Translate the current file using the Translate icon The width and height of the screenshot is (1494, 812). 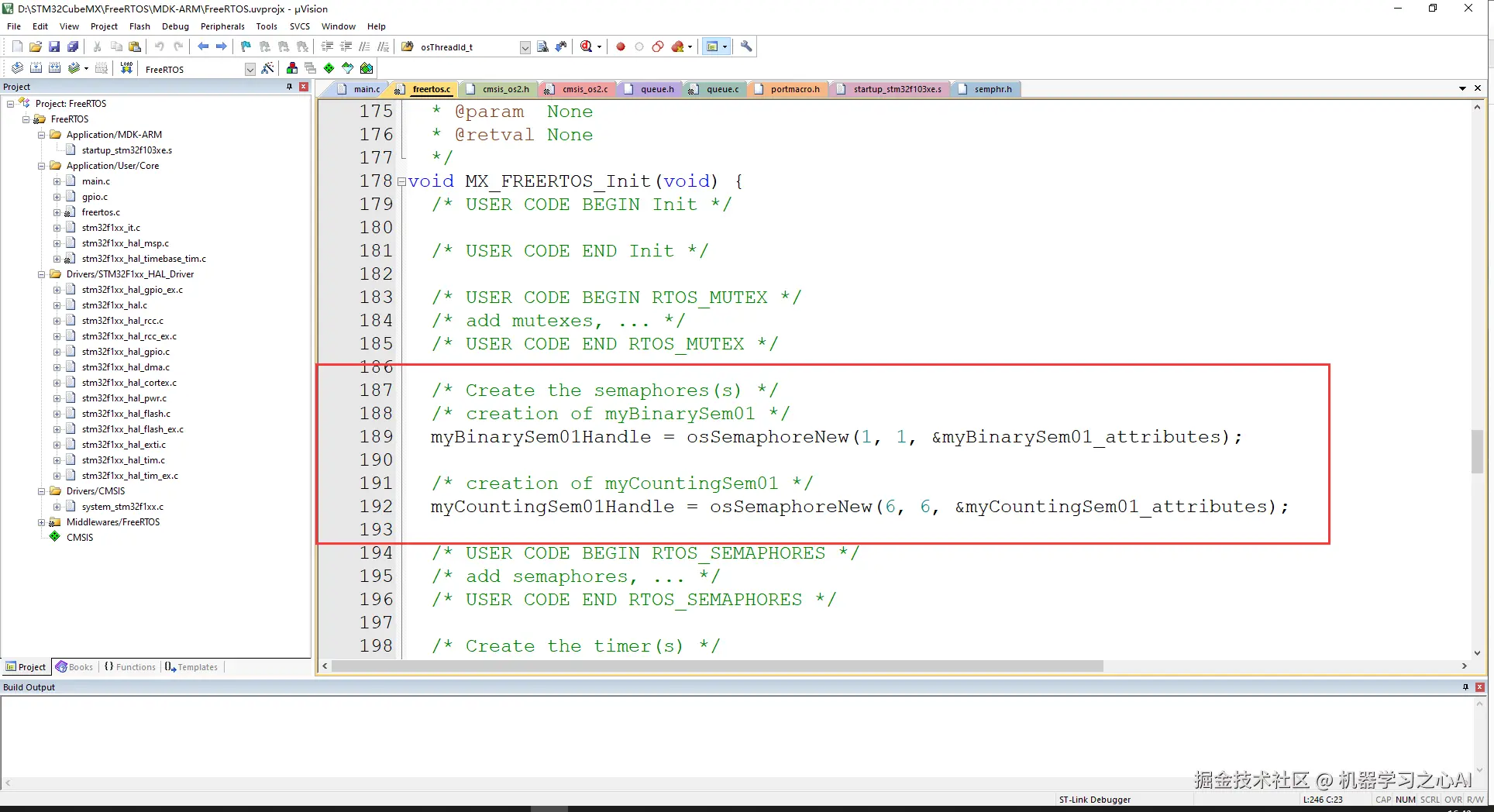click(x=17, y=68)
